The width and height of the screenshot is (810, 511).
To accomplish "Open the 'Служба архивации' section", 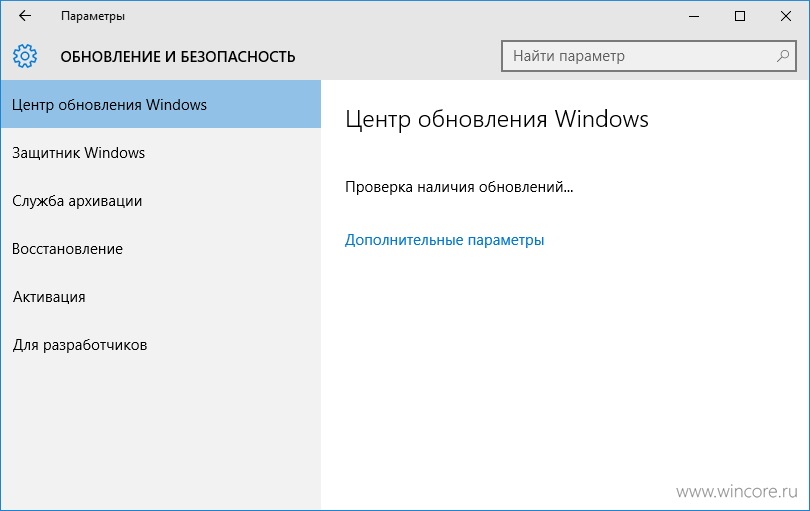I will tap(161, 200).
